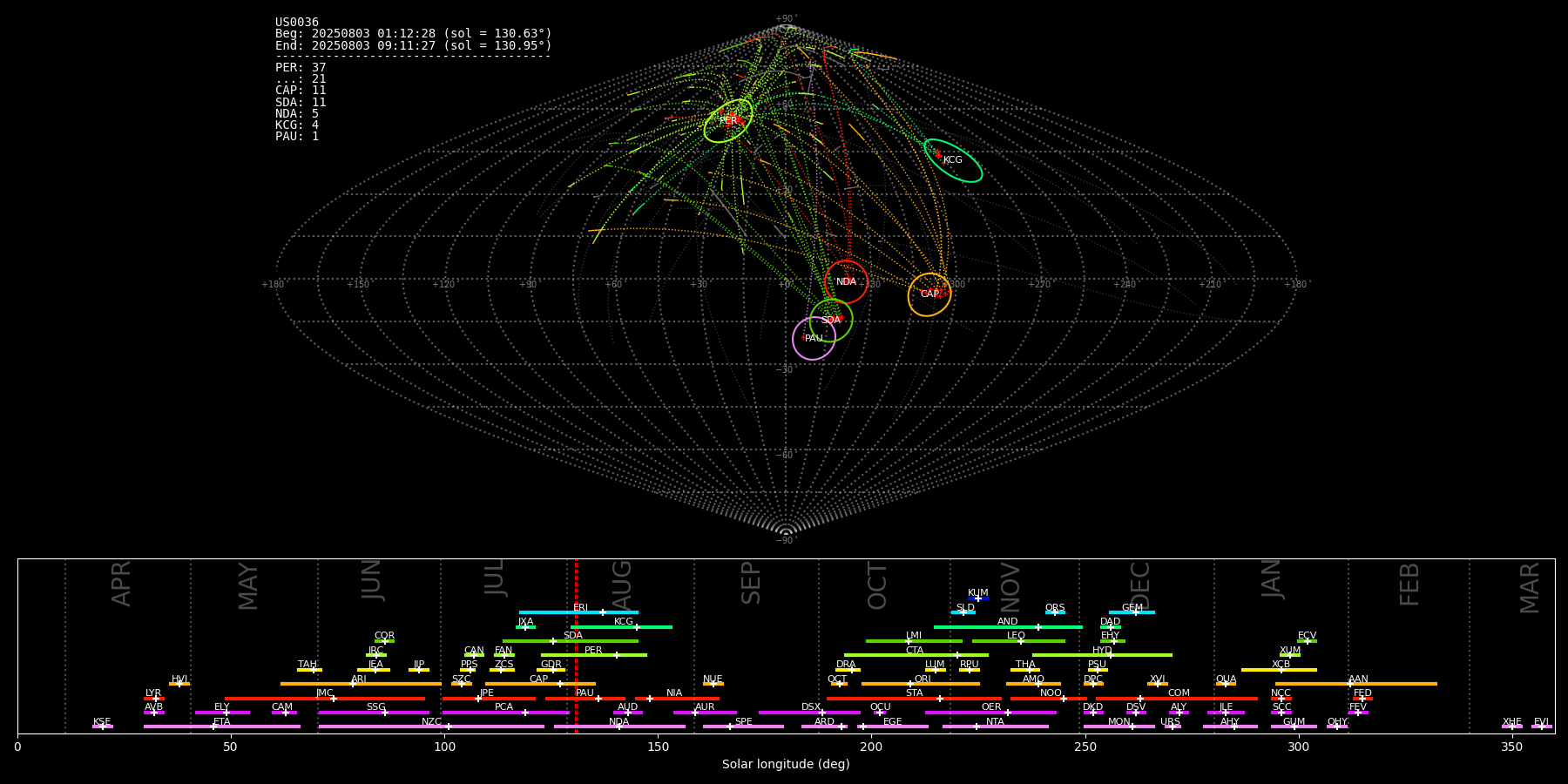Click the SSG shower label in timeline

point(376,707)
